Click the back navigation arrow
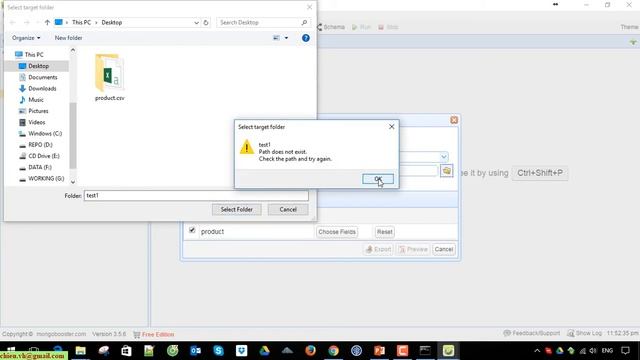Image resolution: width=640 pixels, height=360 pixels. (13, 22)
